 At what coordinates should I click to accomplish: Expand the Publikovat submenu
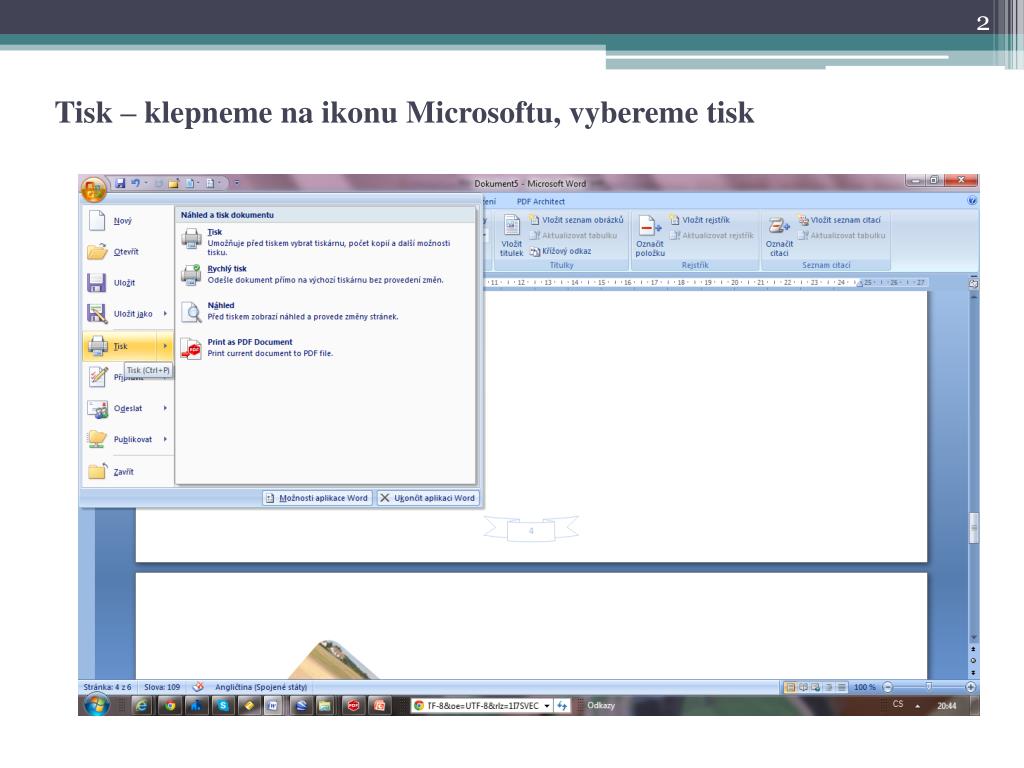pyautogui.click(x=165, y=440)
